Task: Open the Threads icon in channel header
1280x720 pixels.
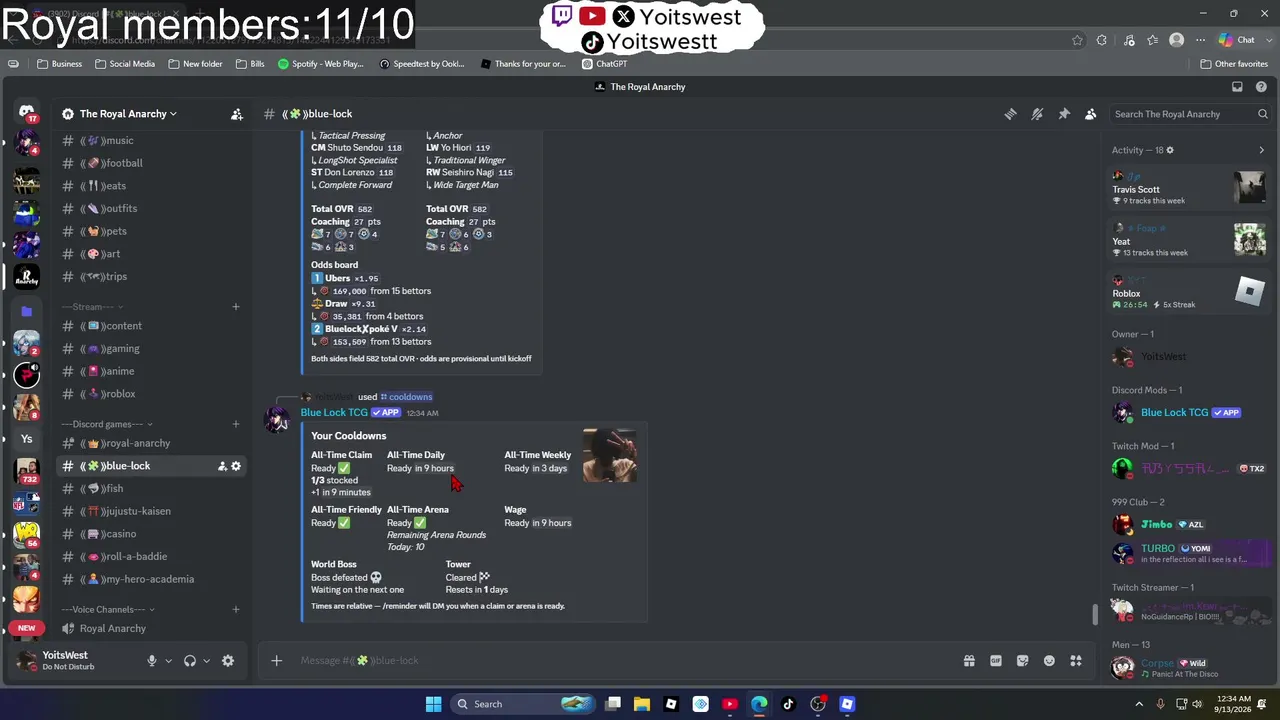Action: coord(1010,114)
